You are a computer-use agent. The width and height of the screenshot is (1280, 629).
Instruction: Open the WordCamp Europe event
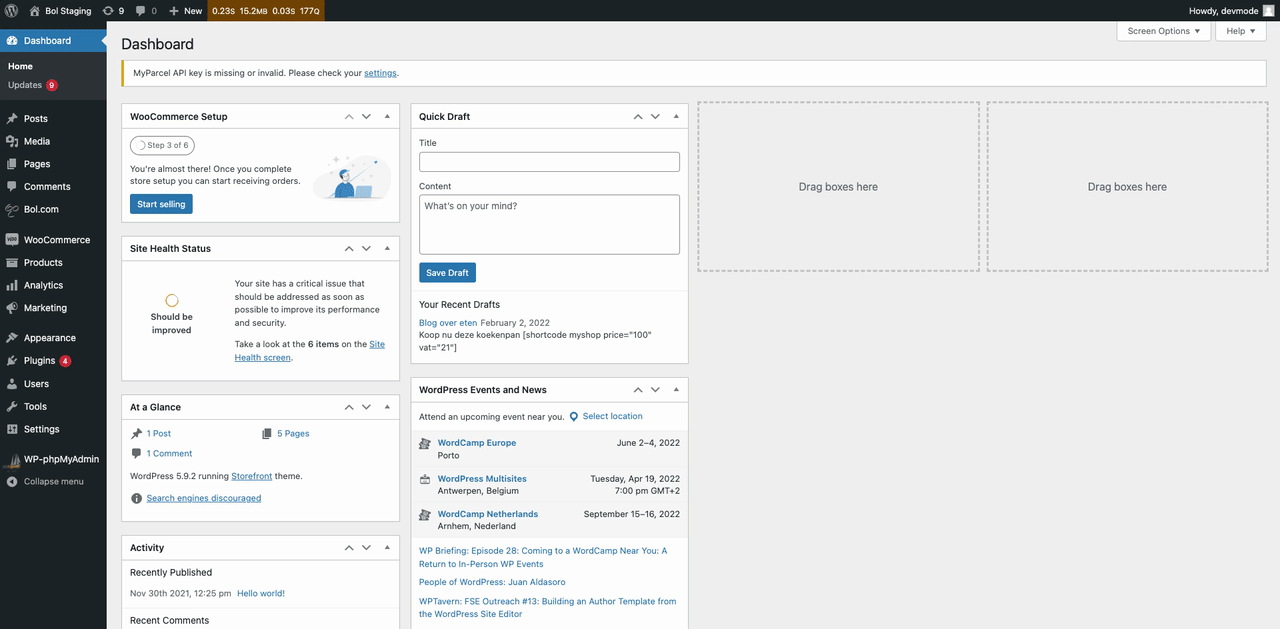477,443
